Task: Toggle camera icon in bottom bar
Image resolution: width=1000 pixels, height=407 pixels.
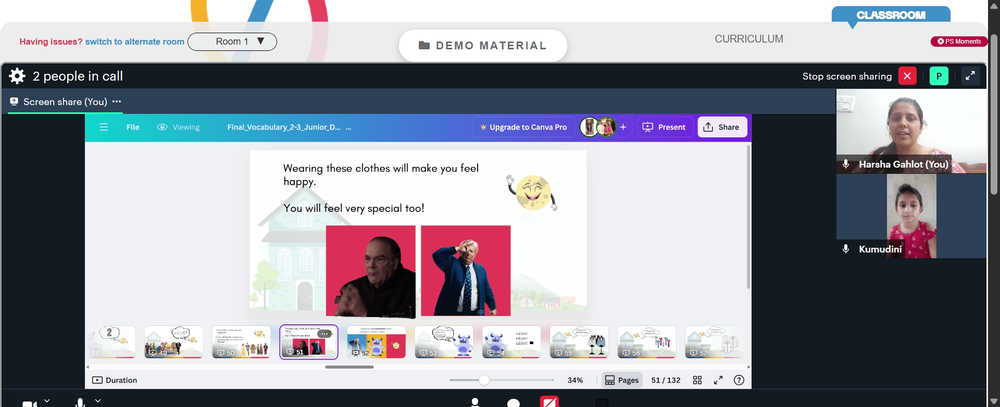Action: [29, 404]
